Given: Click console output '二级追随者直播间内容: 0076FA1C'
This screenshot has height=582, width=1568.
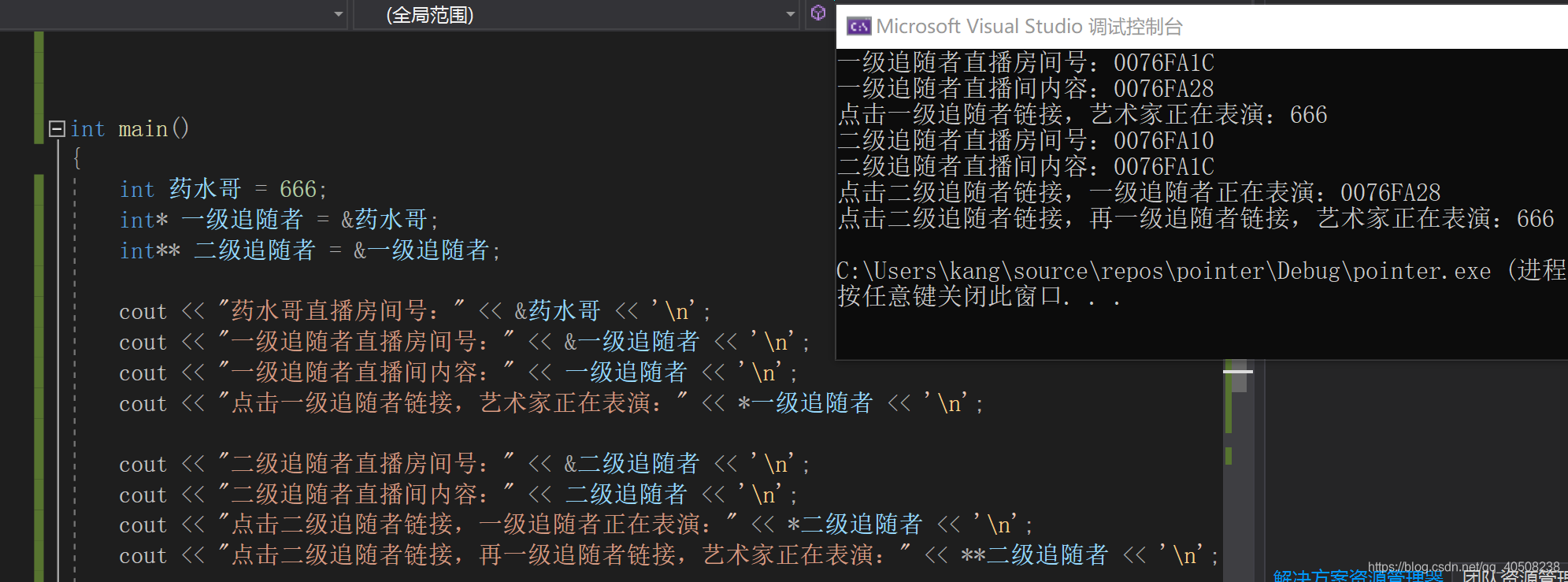Looking at the screenshot, I should (1026, 166).
